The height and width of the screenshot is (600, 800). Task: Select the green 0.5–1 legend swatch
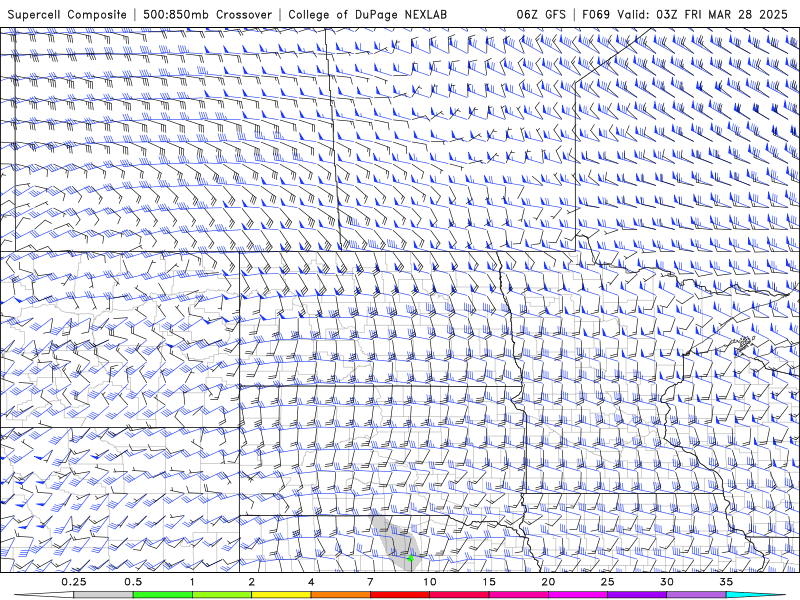(162, 595)
